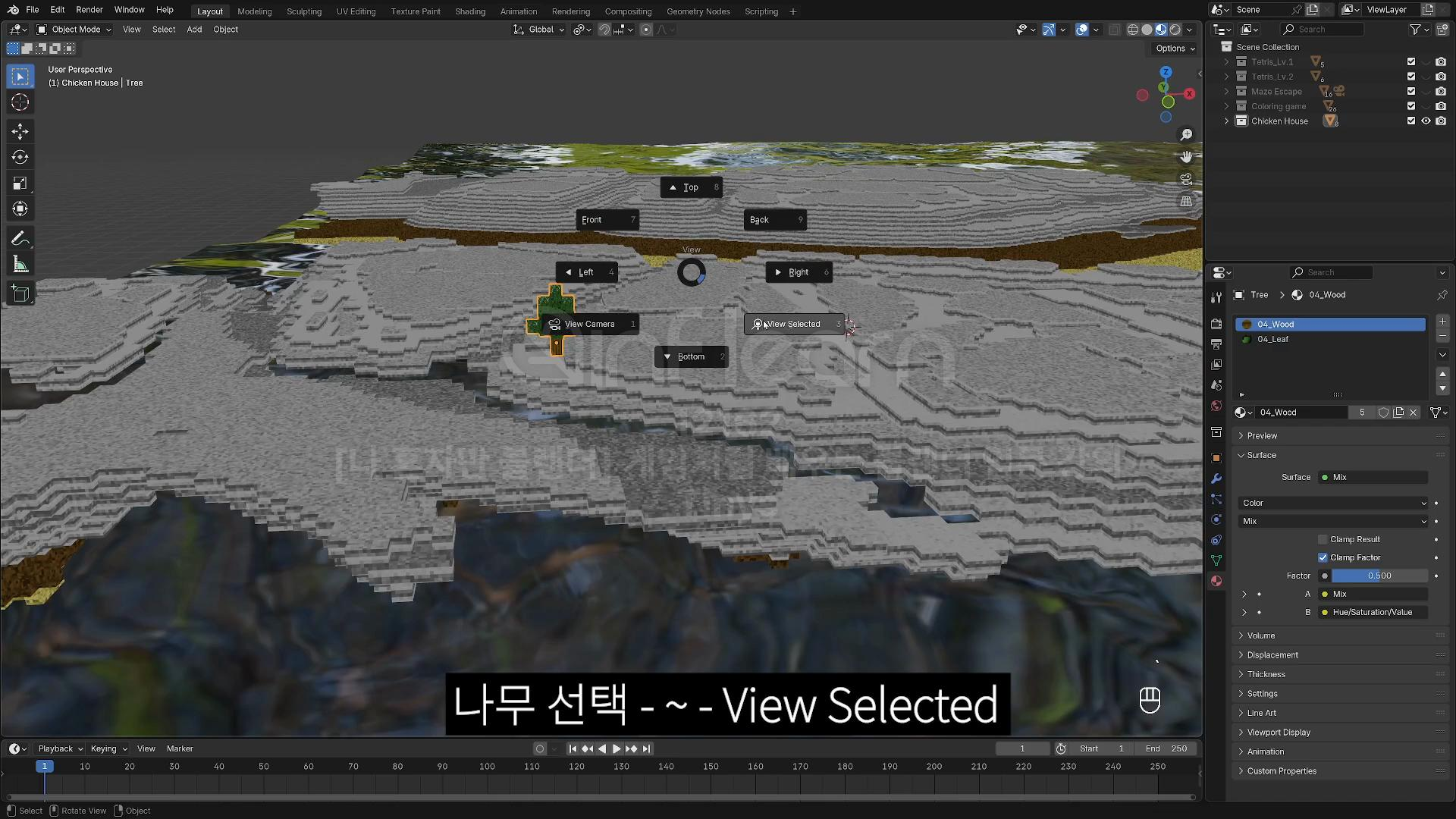This screenshot has height=819, width=1456.
Task: Choose View Camera in pie menu
Action: pos(590,325)
